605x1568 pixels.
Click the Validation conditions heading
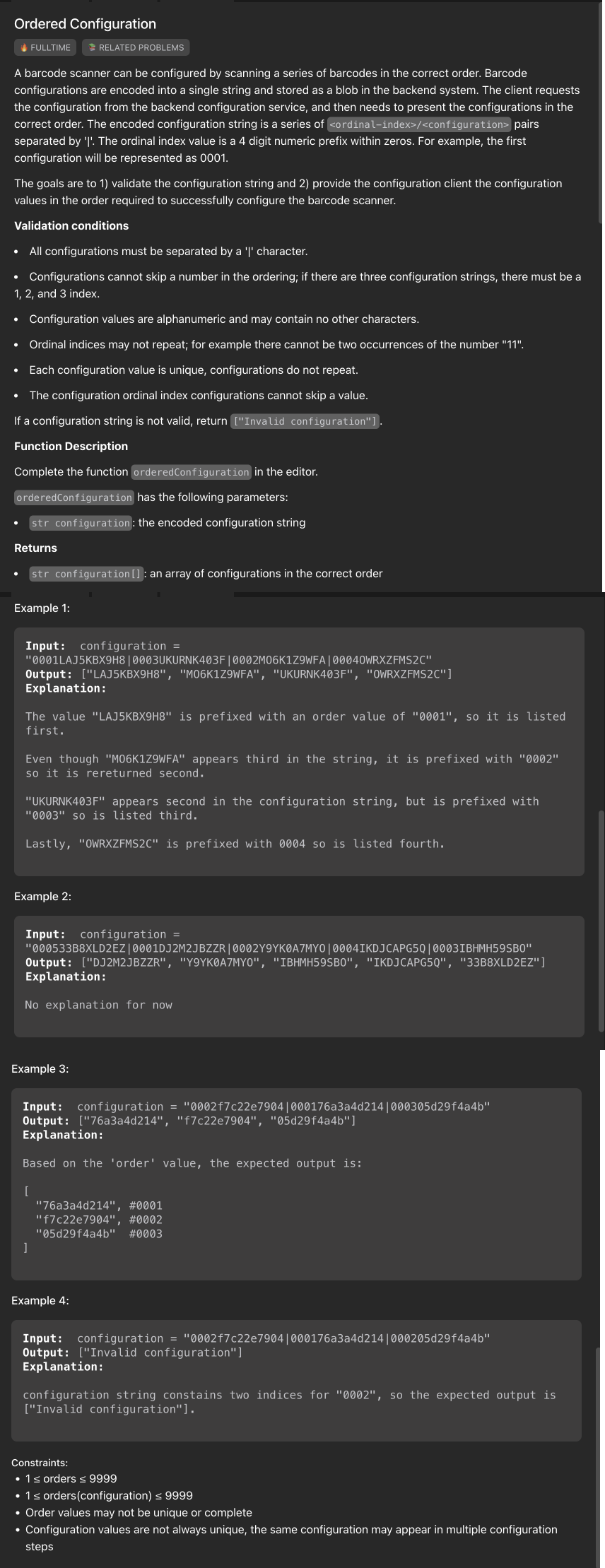71,226
